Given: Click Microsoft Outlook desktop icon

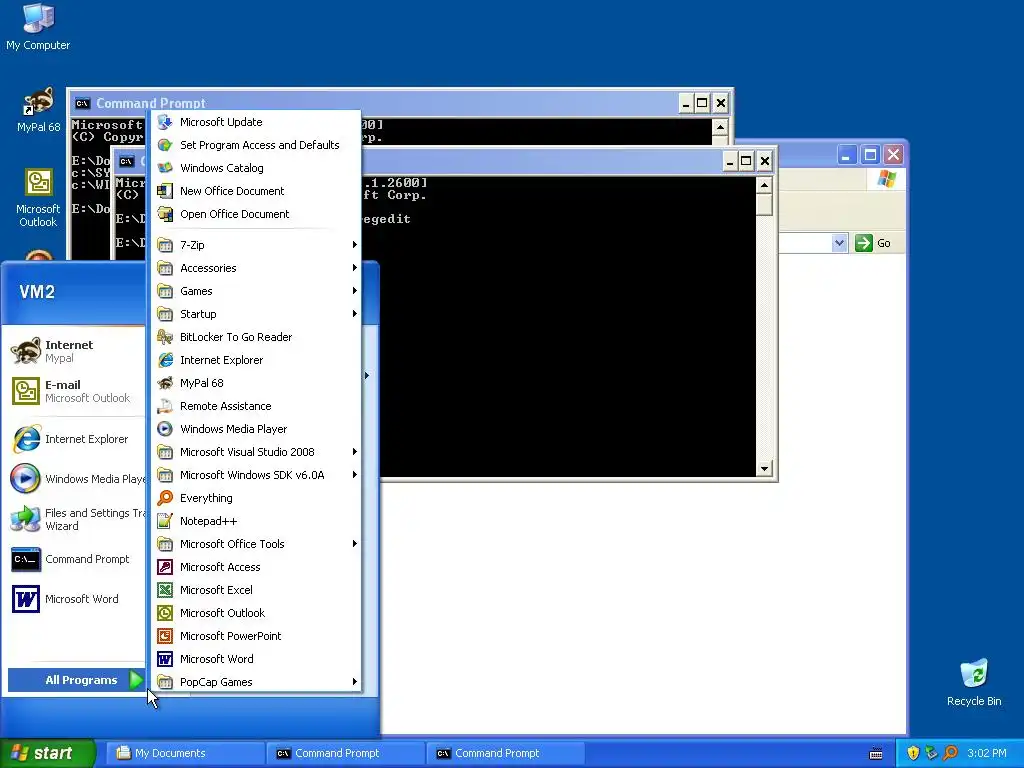Looking at the screenshot, I should (38, 198).
